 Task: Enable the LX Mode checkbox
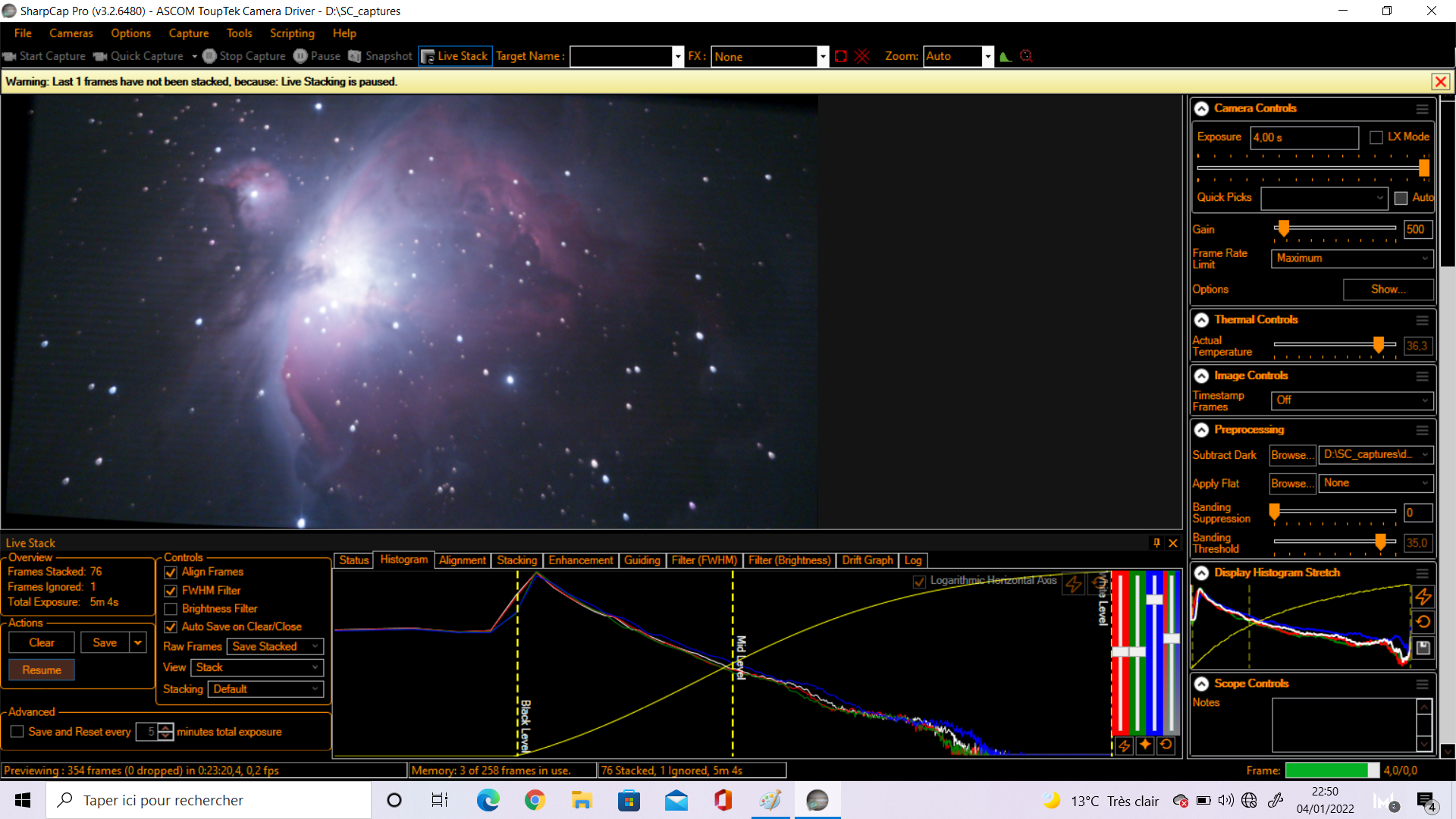coord(1376,137)
